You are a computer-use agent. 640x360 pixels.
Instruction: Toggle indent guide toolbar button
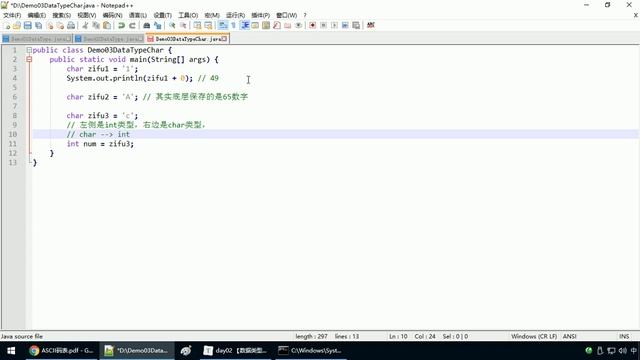(x=244, y=25)
